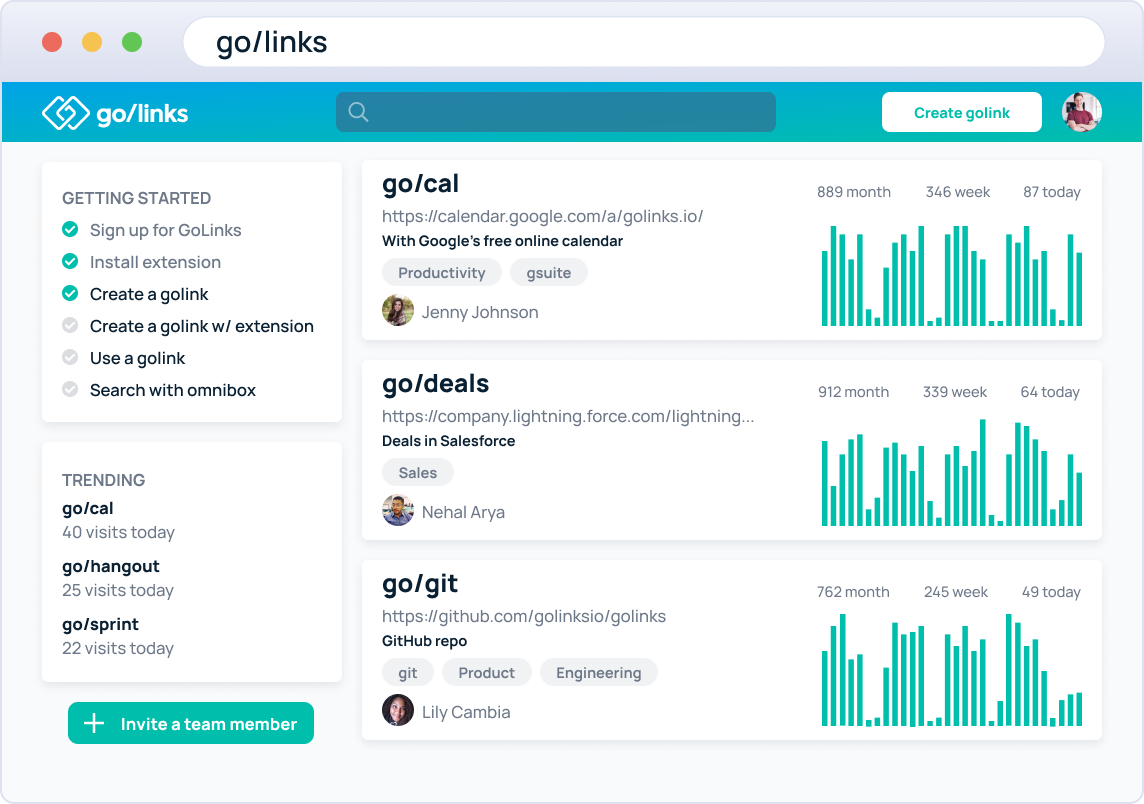
Task: Click Jenny Johnson's avatar
Action: pyautogui.click(x=398, y=311)
